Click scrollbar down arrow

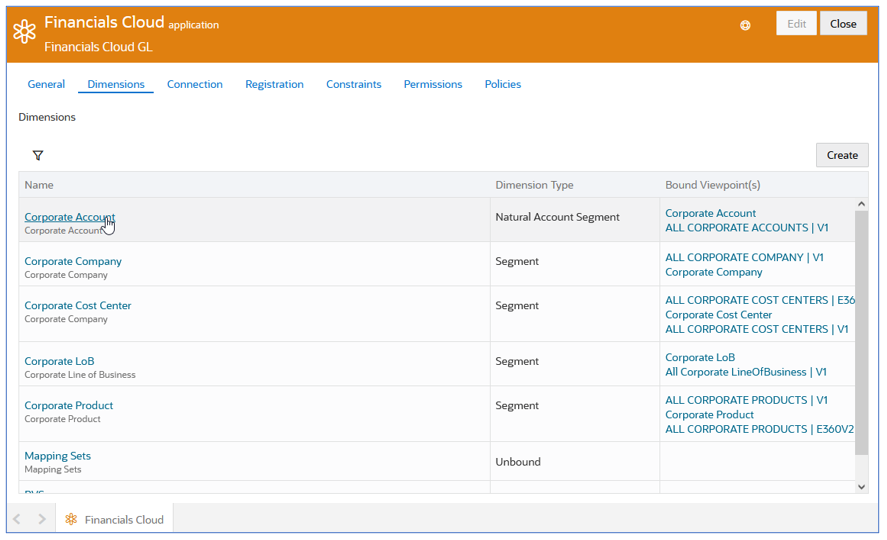[x=861, y=487]
